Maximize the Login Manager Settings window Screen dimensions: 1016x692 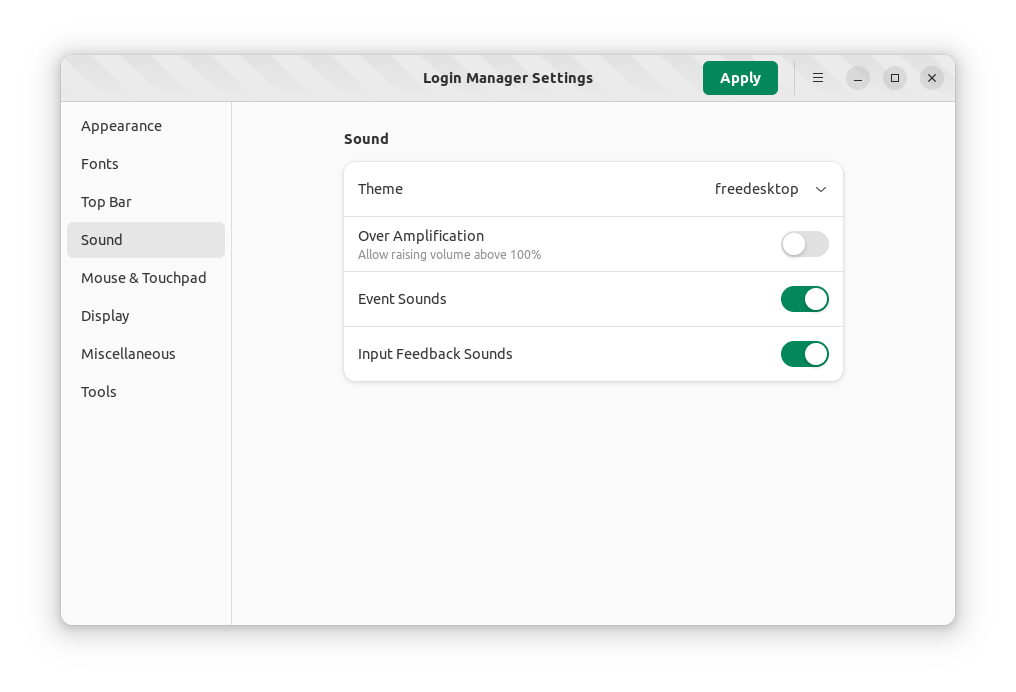point(895,78)
